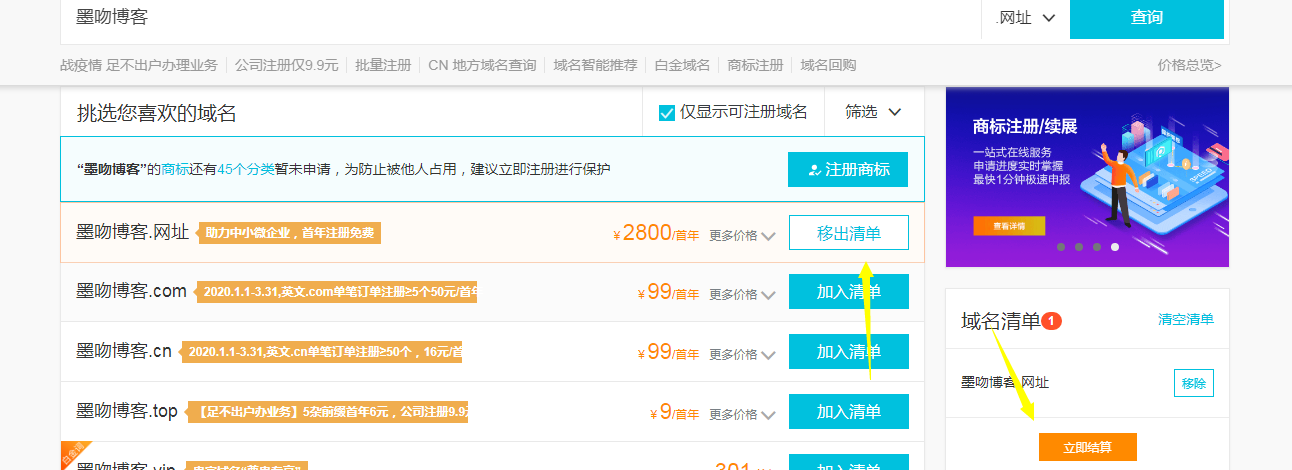This screenshot has width=1292, height=470.
Task: Click 清空清单 link
Action: (x=1186, y=320)
